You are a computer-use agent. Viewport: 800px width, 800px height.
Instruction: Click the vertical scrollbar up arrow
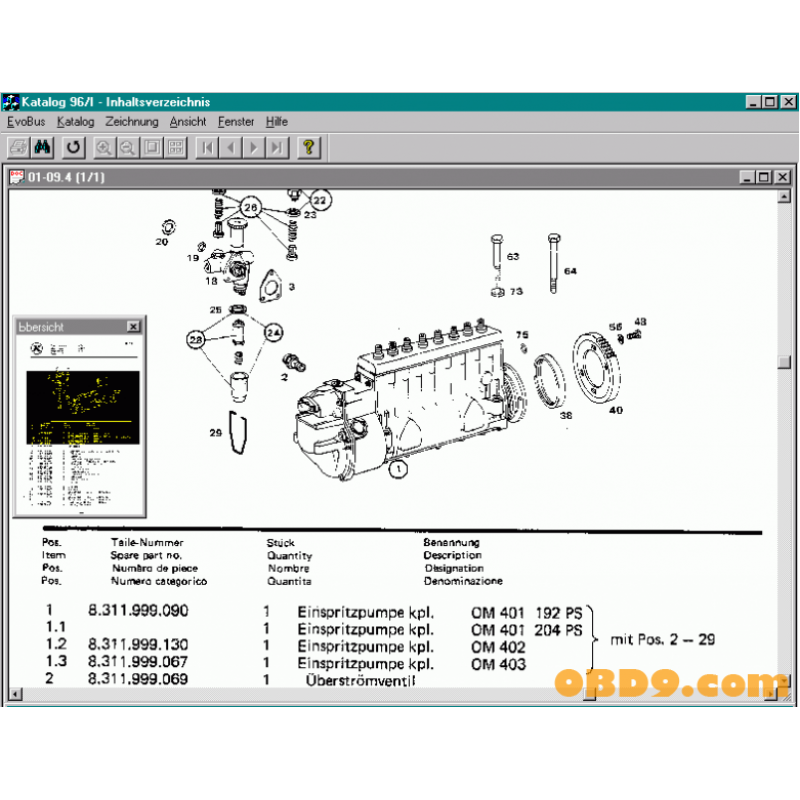click(x=784, y=196)
